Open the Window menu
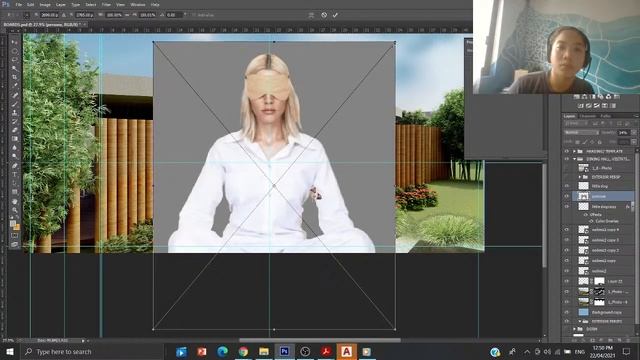This screenshot has height=360, width=640. (138, 4)
